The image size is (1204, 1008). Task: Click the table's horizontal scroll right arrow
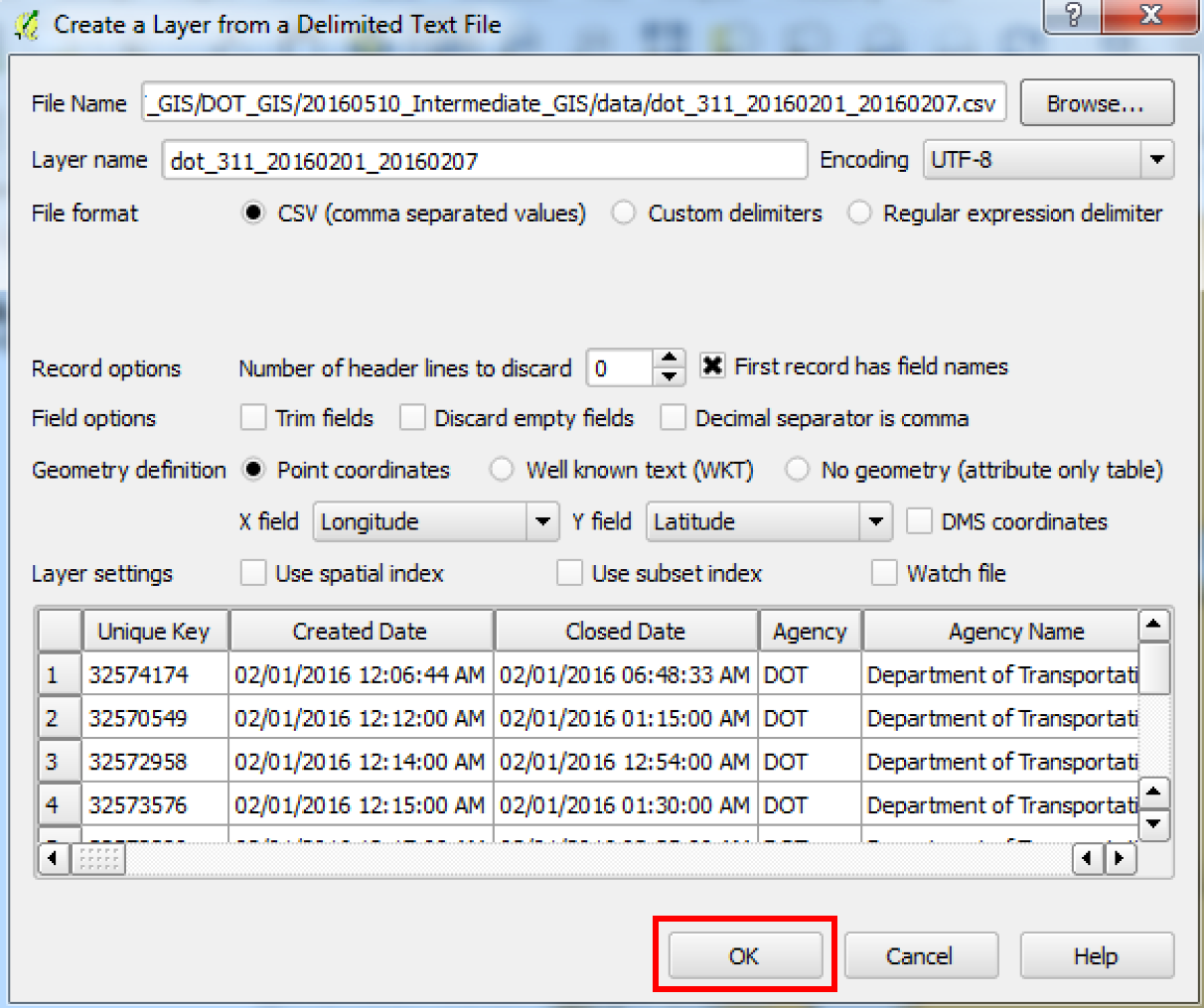click(1122, 858)
